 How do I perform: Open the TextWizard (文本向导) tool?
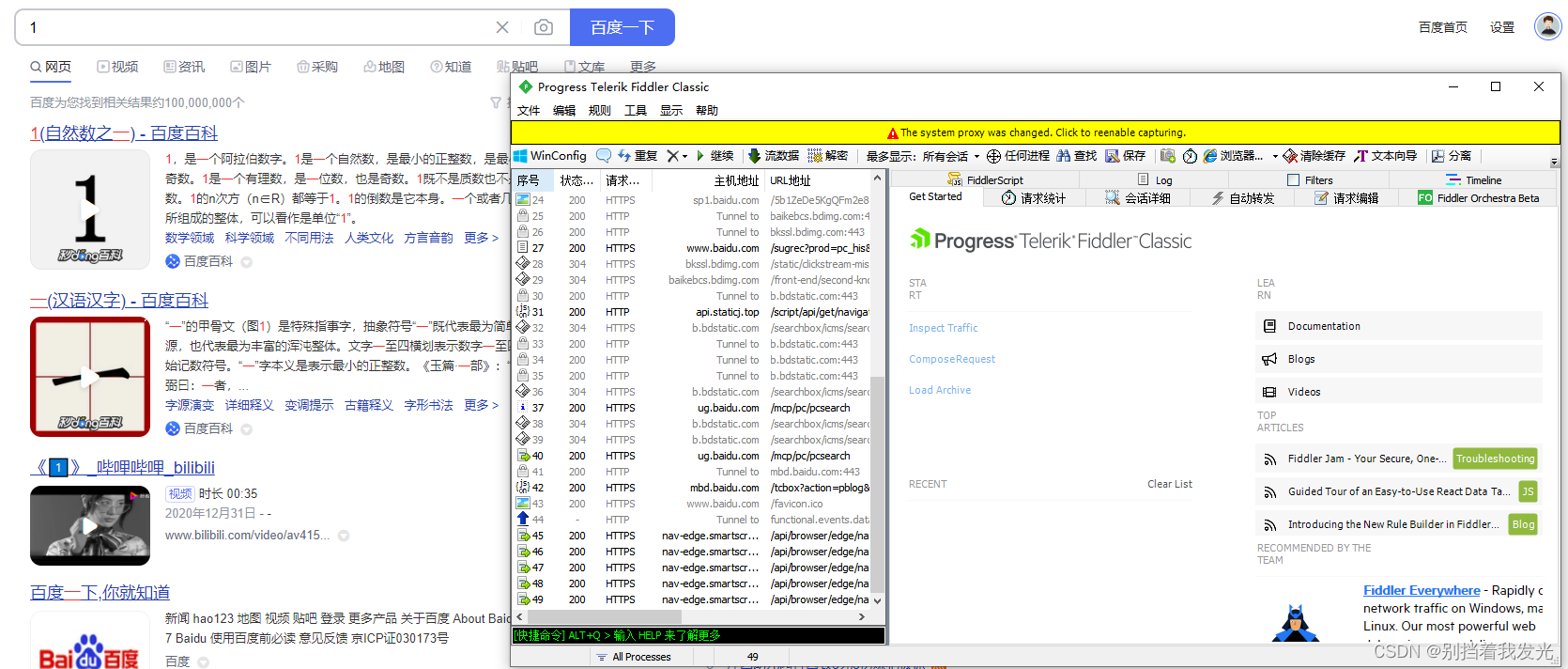tap(1385, 156)
